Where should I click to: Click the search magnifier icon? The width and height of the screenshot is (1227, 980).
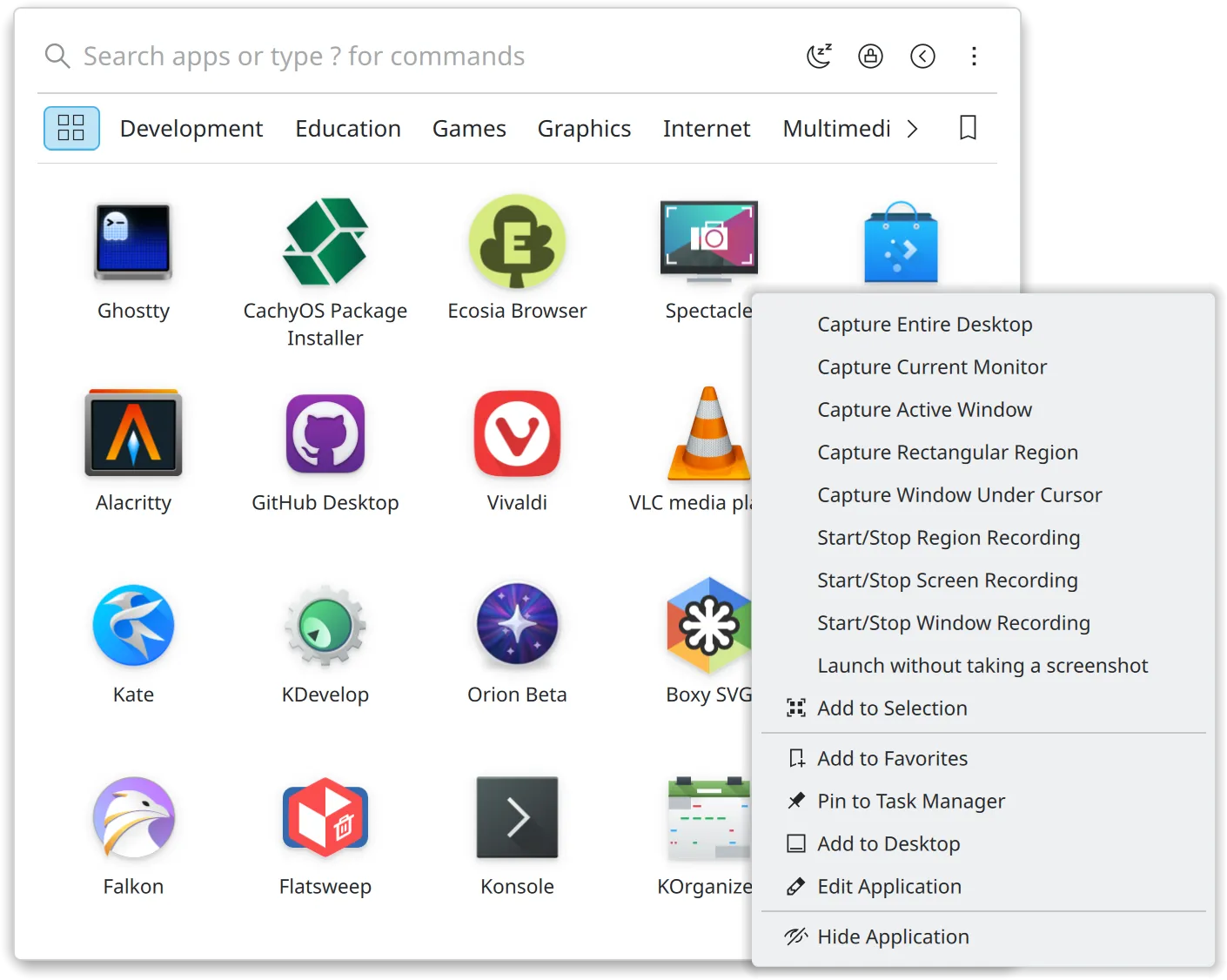point(57,56)
